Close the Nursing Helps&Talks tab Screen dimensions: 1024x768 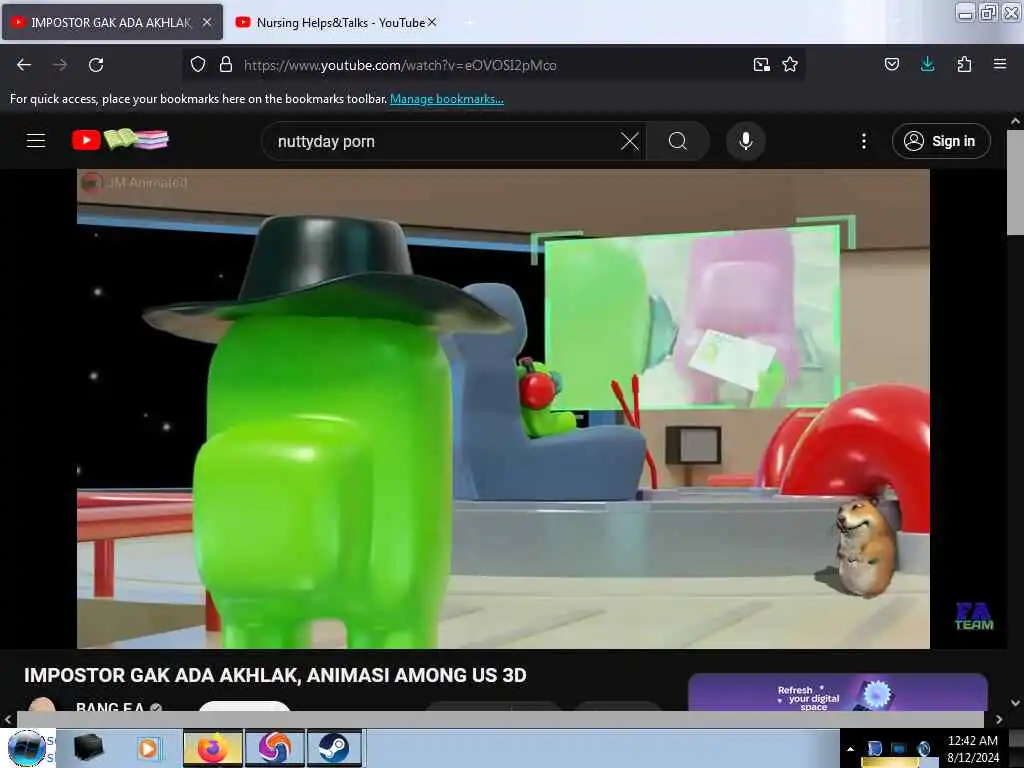[x=432, y=22]
